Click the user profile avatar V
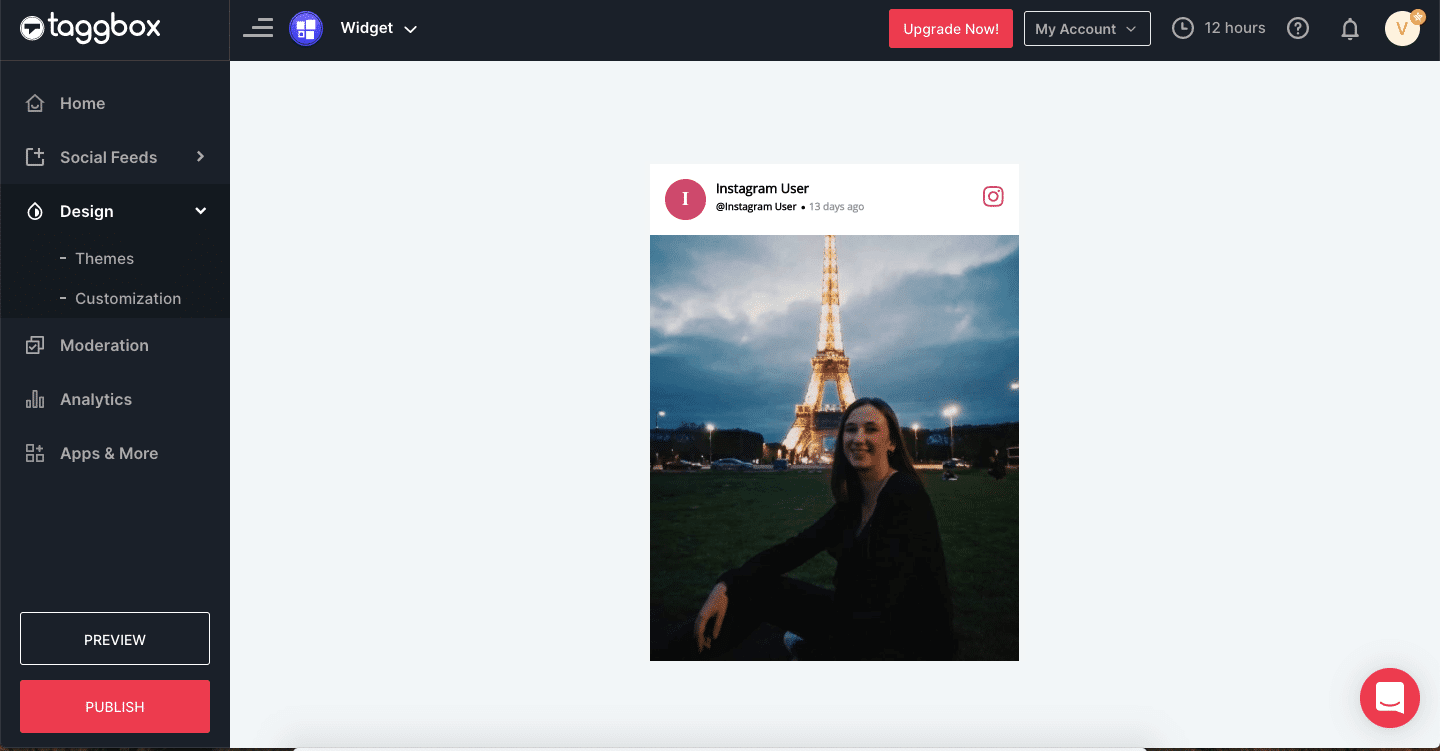1440x751 pixels. pyautogui.click(x=1402, y=29)
